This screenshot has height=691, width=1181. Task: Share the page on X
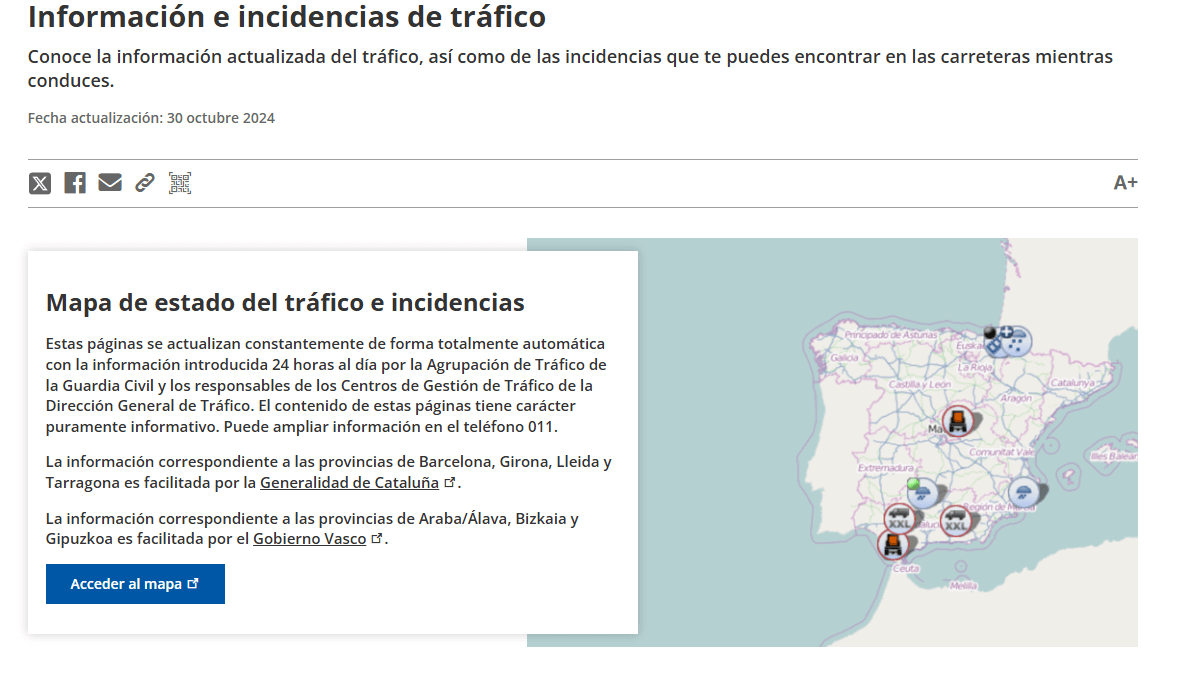click(40, 183)
